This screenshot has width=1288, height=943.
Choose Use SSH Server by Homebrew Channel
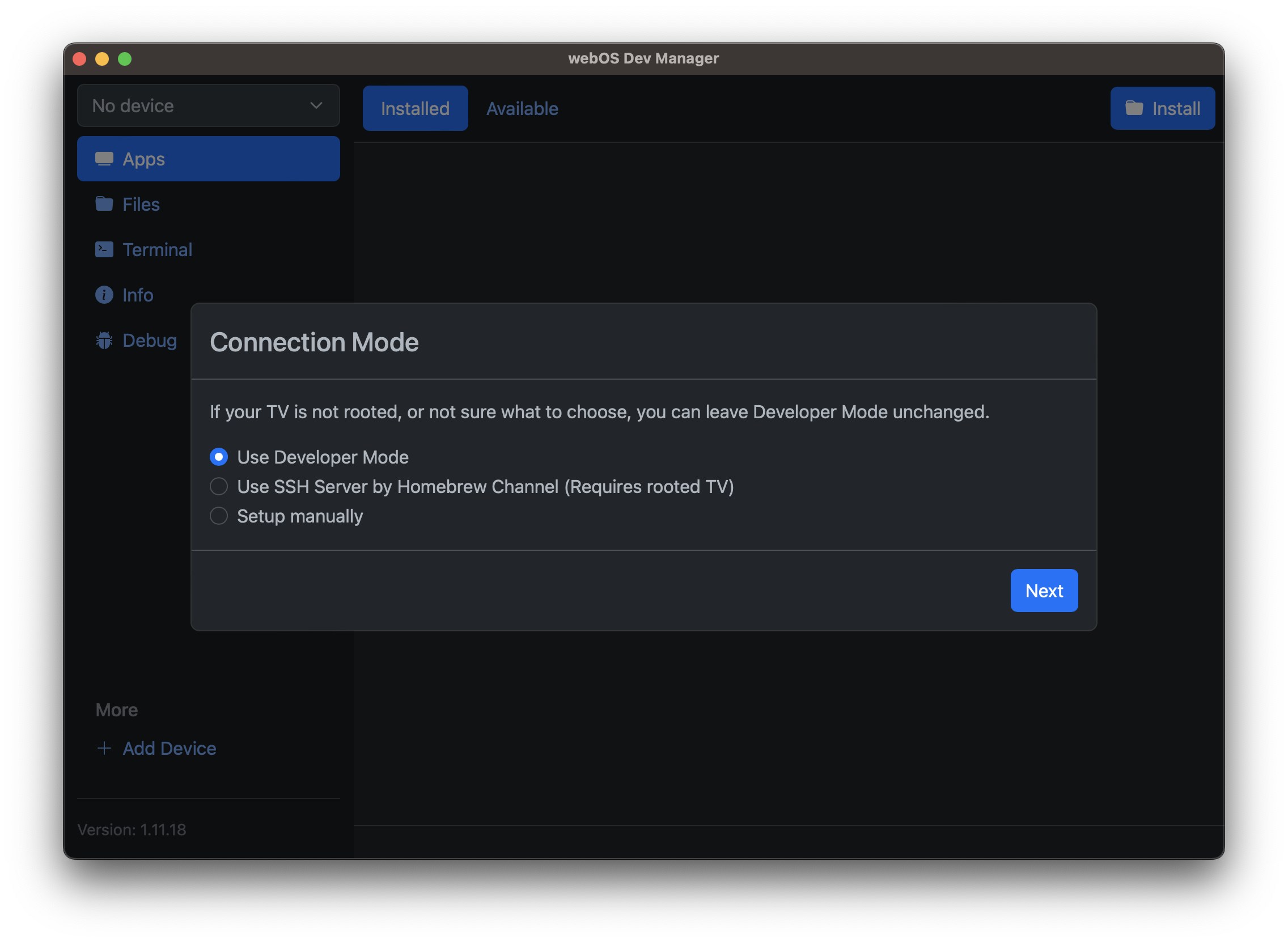click(219, 486)
